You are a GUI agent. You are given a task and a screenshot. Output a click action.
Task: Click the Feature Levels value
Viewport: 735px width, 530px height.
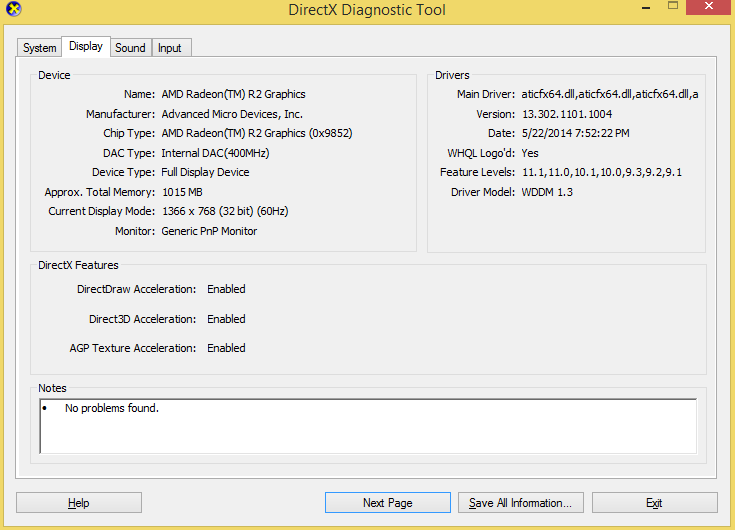click(602, 172)
